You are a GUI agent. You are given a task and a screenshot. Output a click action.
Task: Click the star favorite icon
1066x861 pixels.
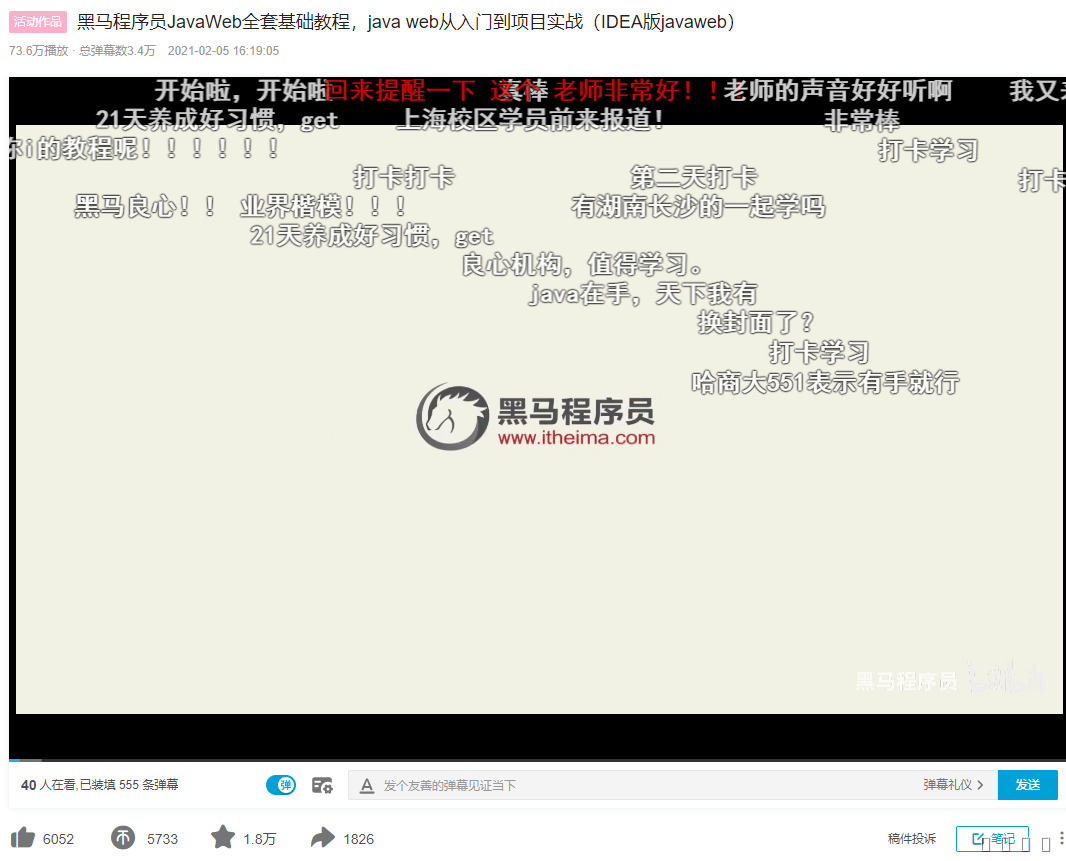pyautogui.click(x=222, y=837)
